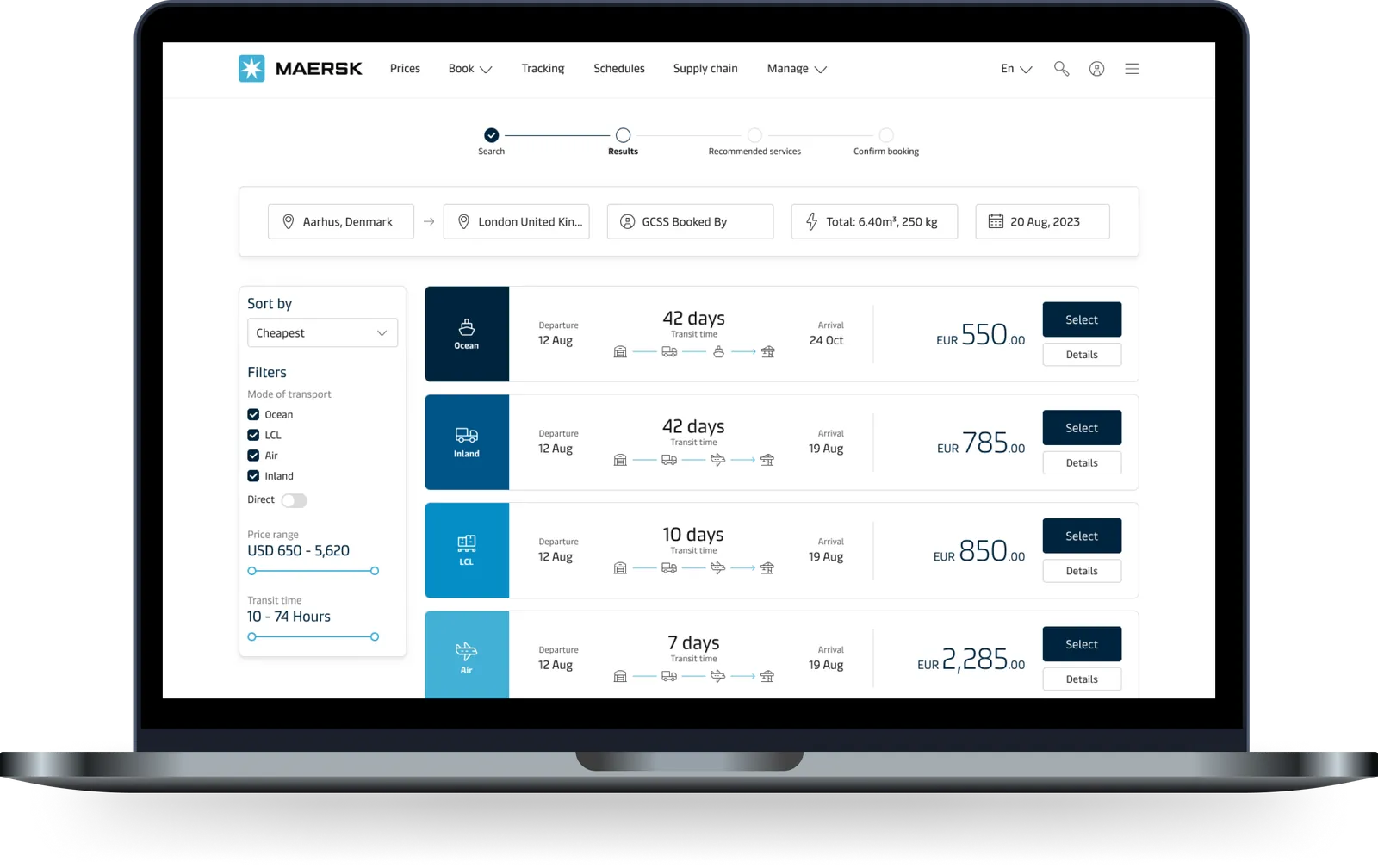This screenshot has width=1378, height=868.
Task: Click lightning icon beside Total volume
Action: point(811,221)
